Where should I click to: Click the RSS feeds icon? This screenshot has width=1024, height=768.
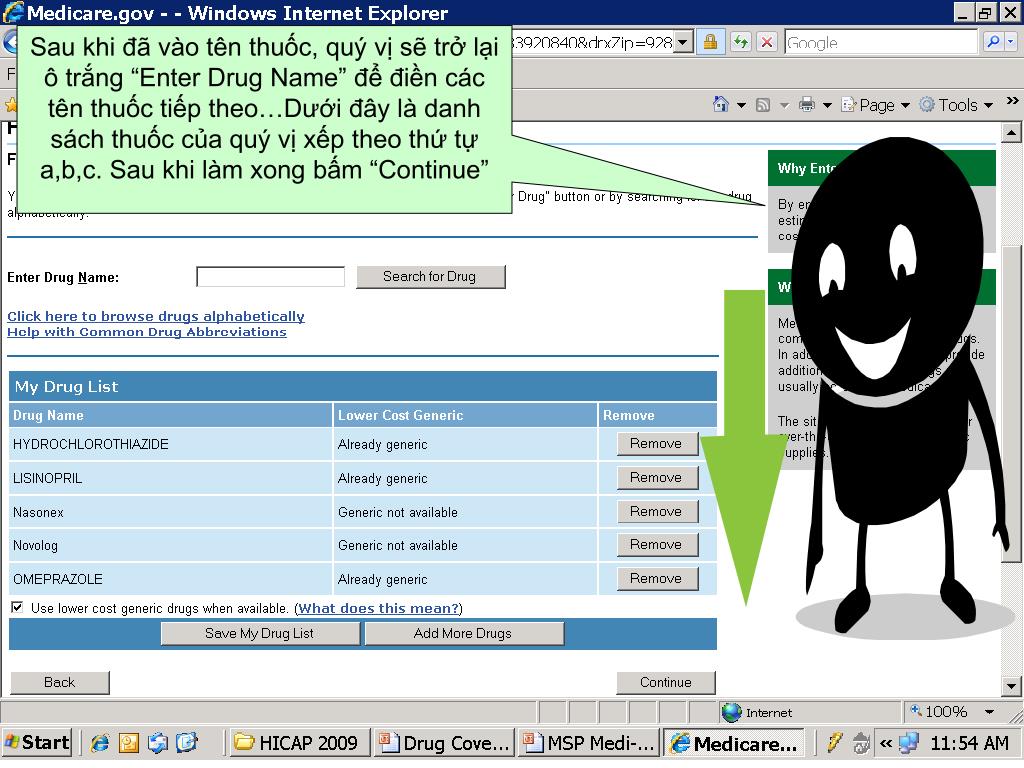coord(763,105)
